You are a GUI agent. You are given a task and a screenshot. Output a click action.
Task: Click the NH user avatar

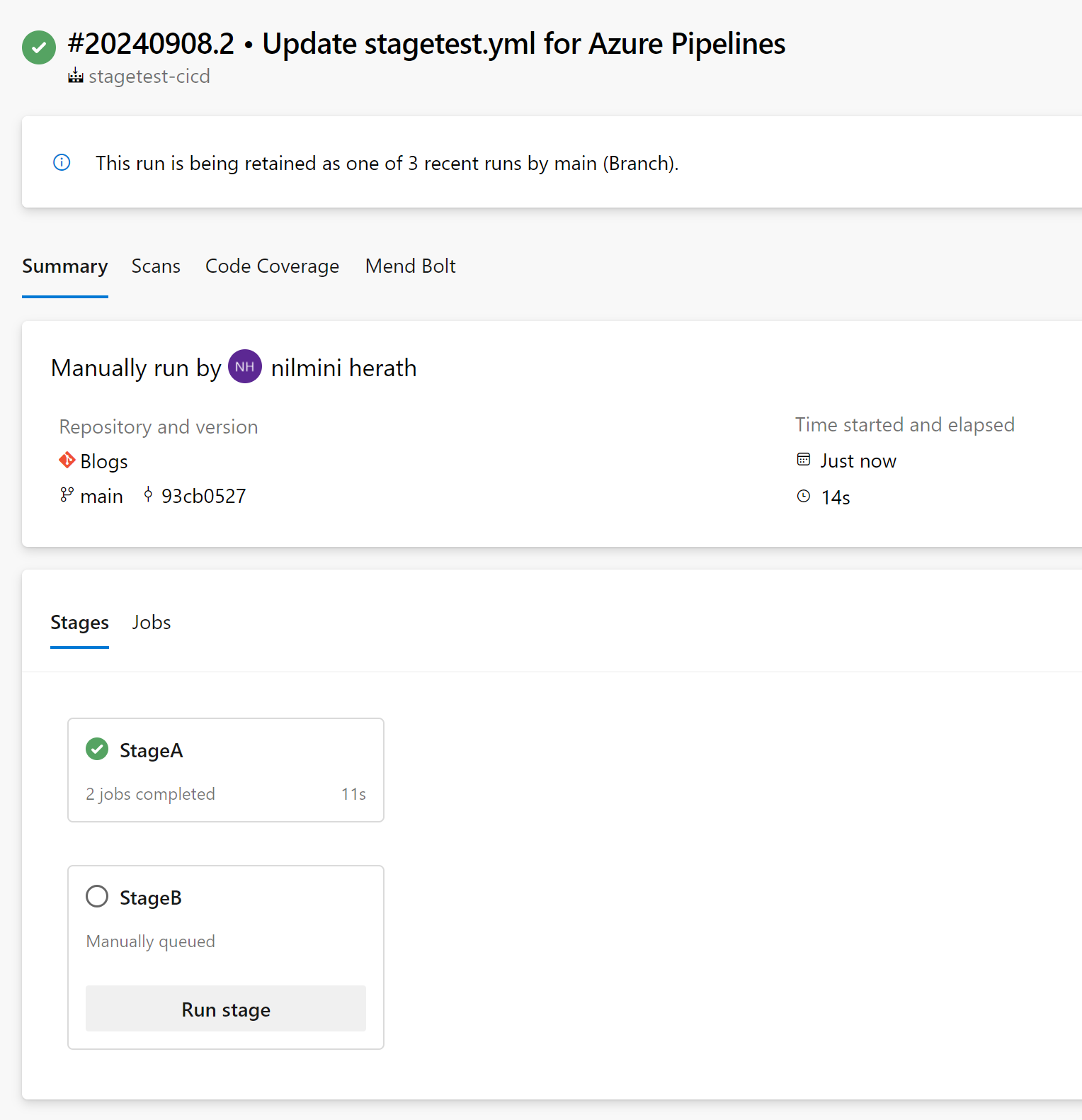245,367
